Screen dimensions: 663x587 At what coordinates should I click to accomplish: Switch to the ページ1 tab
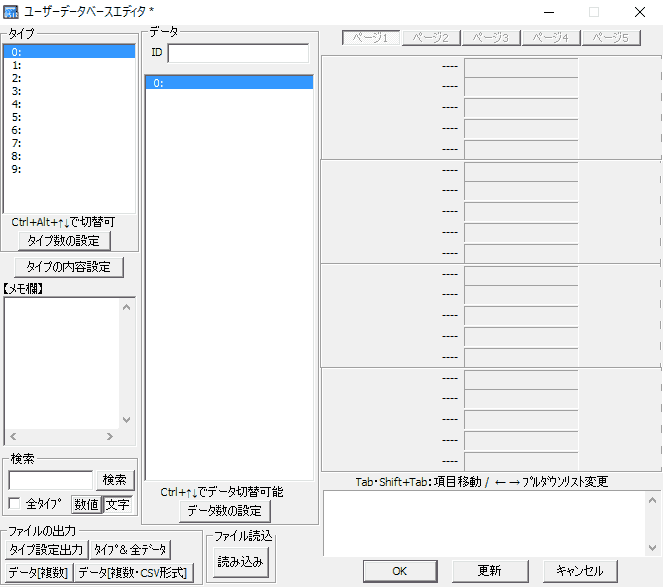[371, 38]
